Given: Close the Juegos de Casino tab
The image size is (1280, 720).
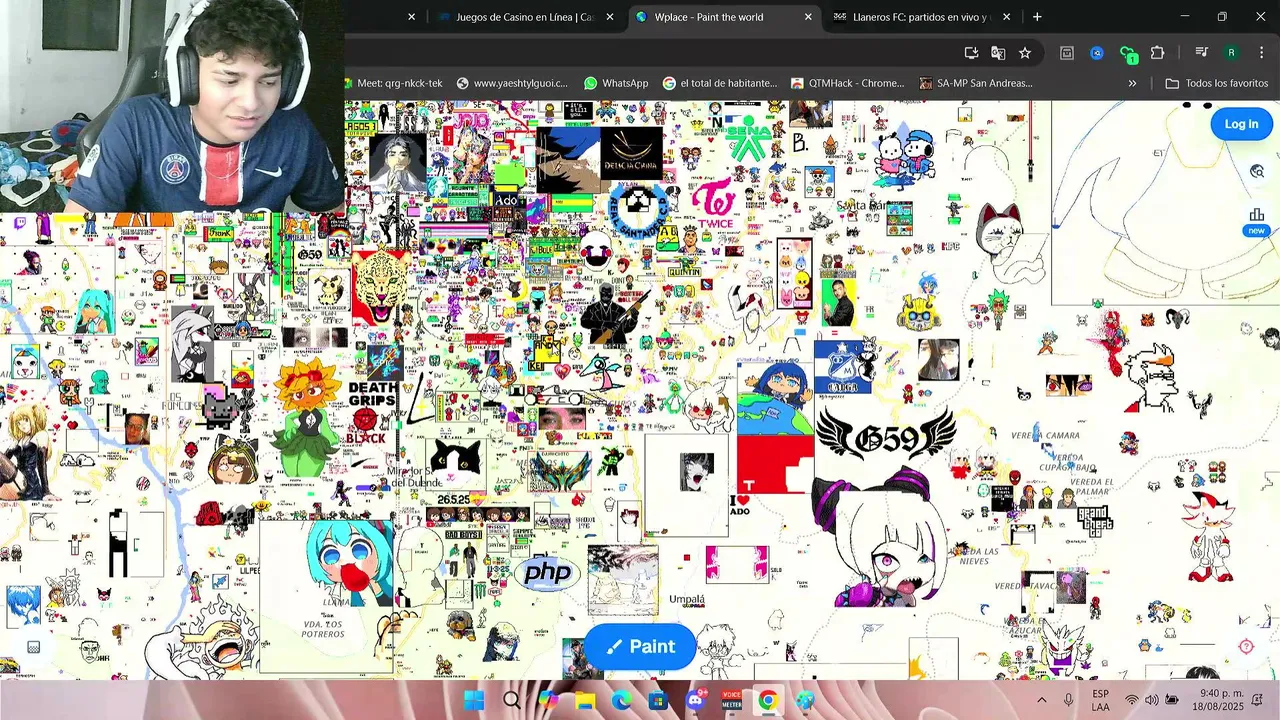Looking at the screenshot, I should (610, 17).
